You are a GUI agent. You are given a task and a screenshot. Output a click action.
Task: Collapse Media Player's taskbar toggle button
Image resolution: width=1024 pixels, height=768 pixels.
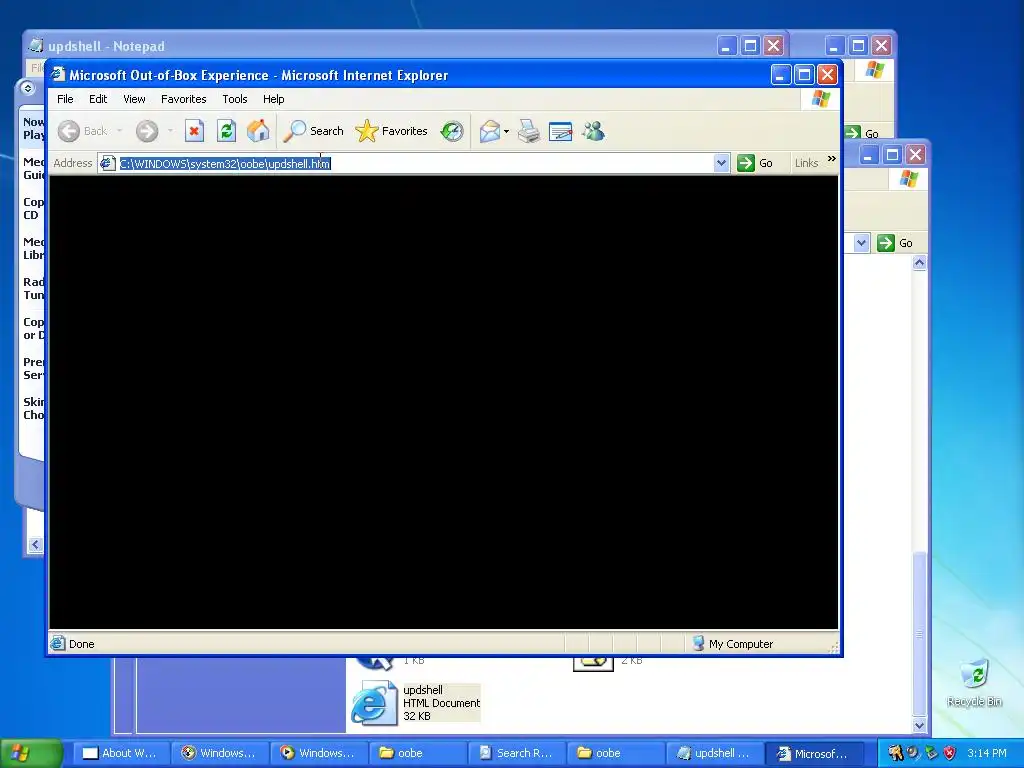click(27, 88)
